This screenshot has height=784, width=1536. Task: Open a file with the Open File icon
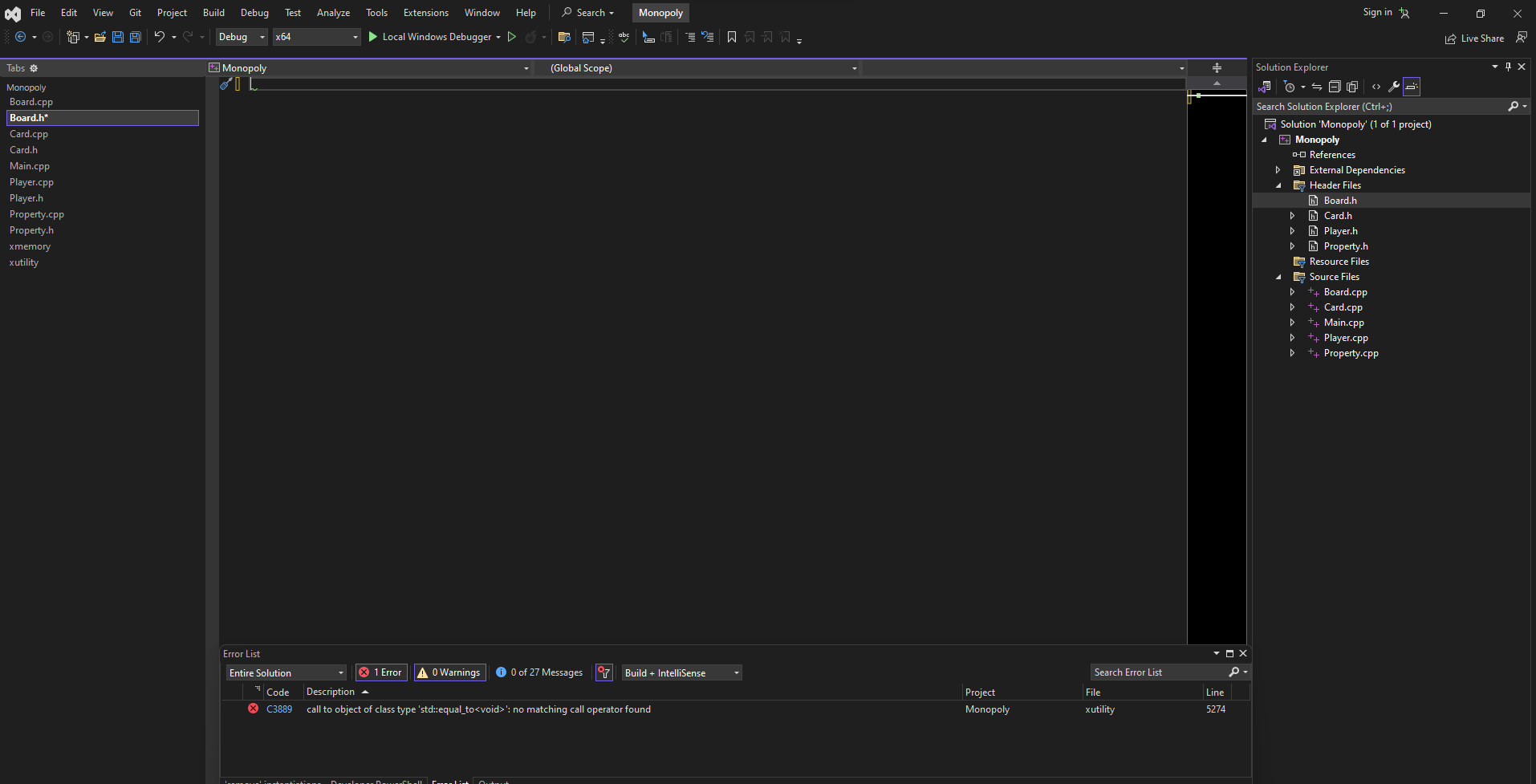[100, 37]
